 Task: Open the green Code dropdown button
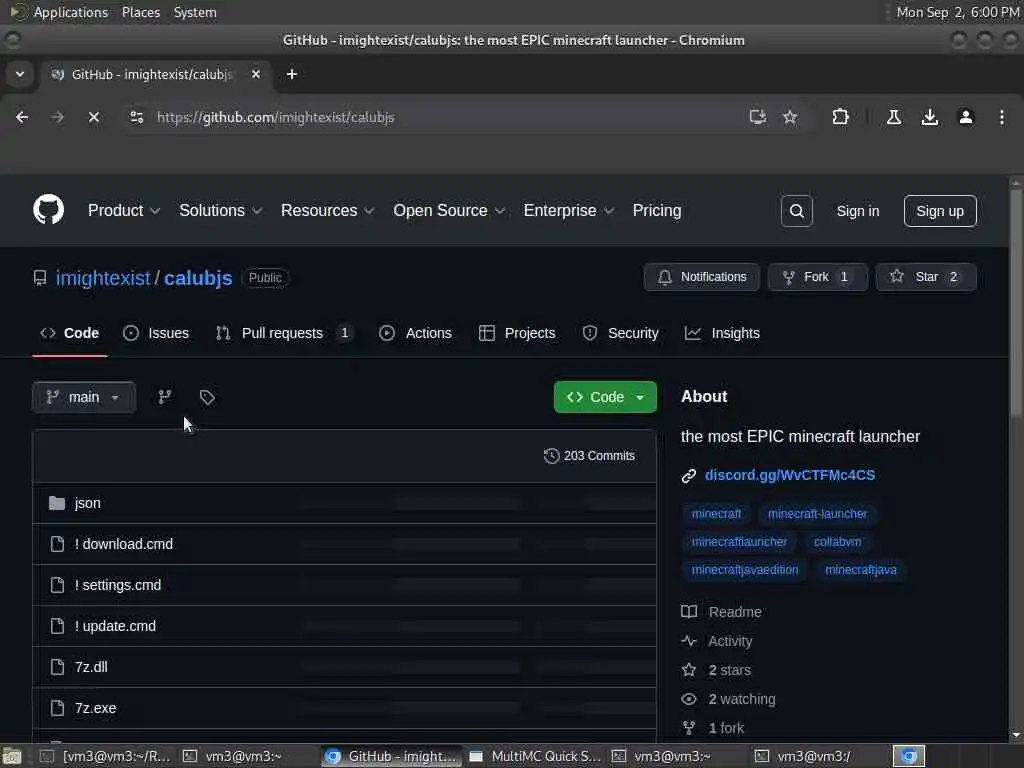click(x=605, y=397)
